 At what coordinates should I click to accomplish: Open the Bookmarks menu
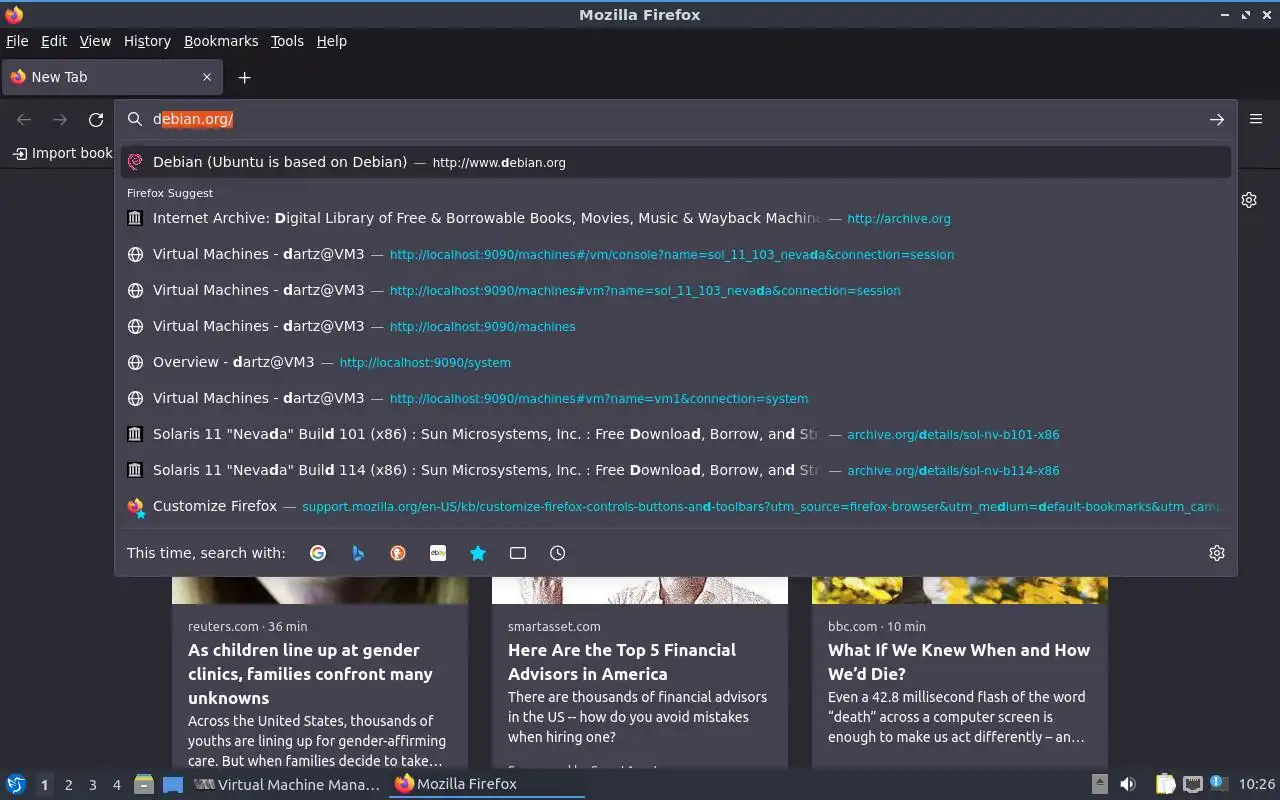click(x=221, y=41)
